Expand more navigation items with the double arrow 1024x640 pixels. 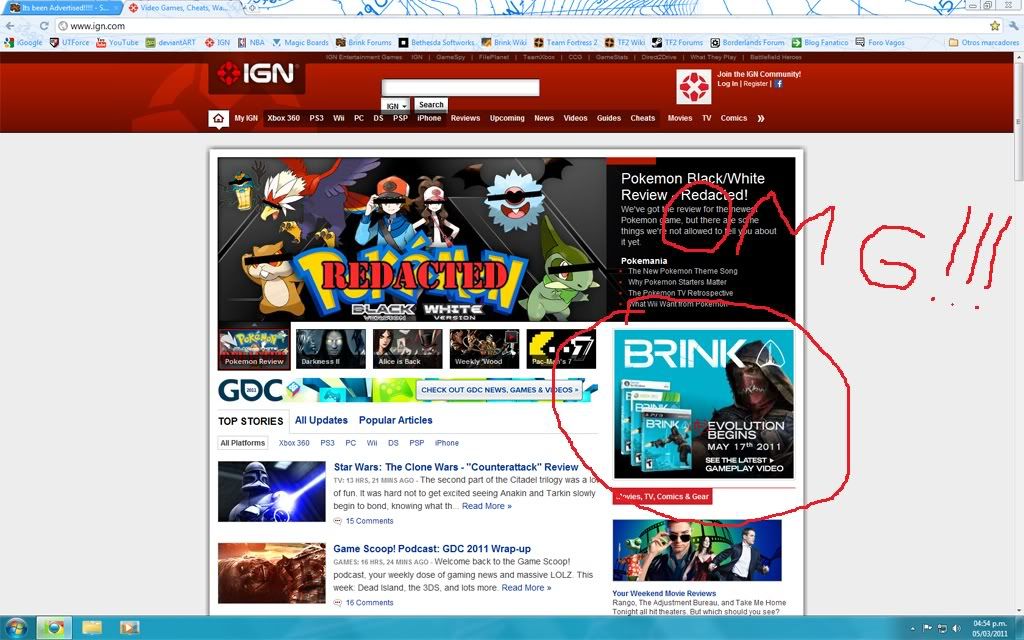click(760, 118)
